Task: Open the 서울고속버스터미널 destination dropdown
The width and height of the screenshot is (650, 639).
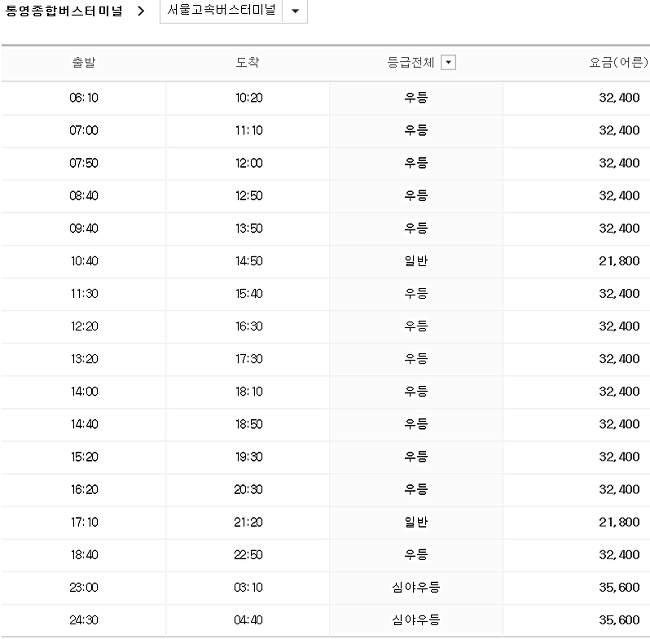Action: pyautogui.click(x=233, y=11)
